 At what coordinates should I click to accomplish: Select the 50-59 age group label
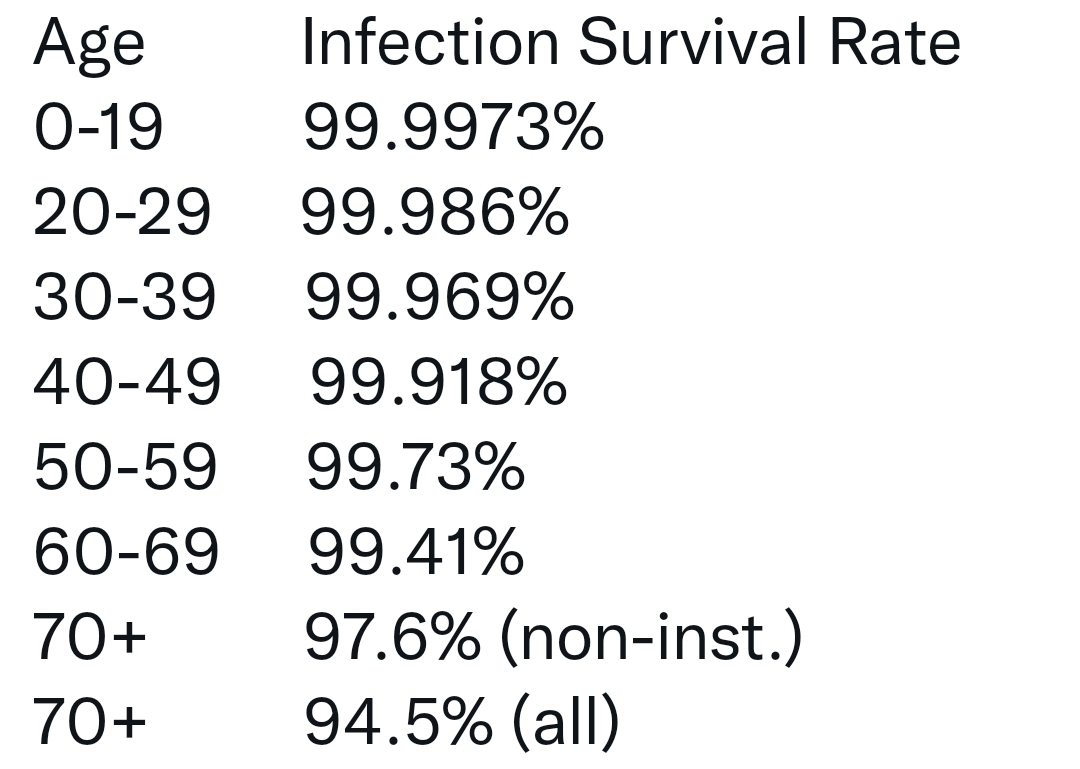(x=125, y=467)
